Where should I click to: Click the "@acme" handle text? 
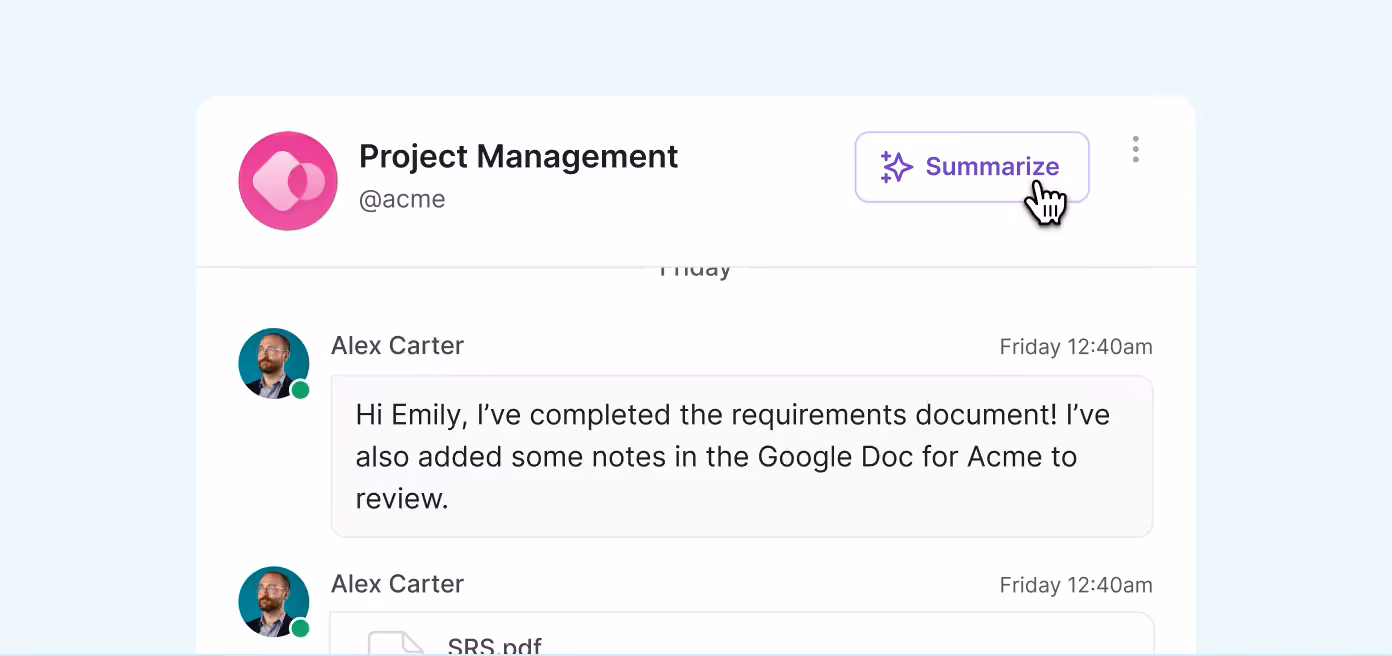(x=402, y=199)
